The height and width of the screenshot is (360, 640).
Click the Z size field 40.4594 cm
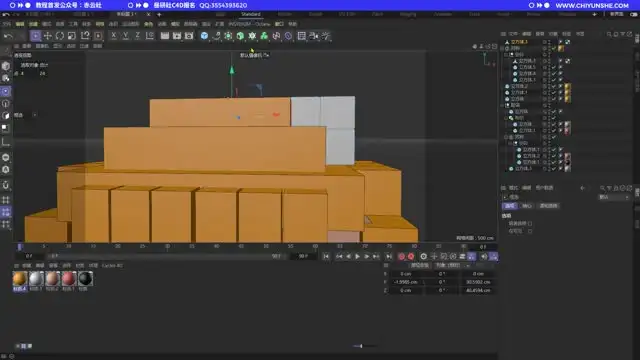point(478,290)
